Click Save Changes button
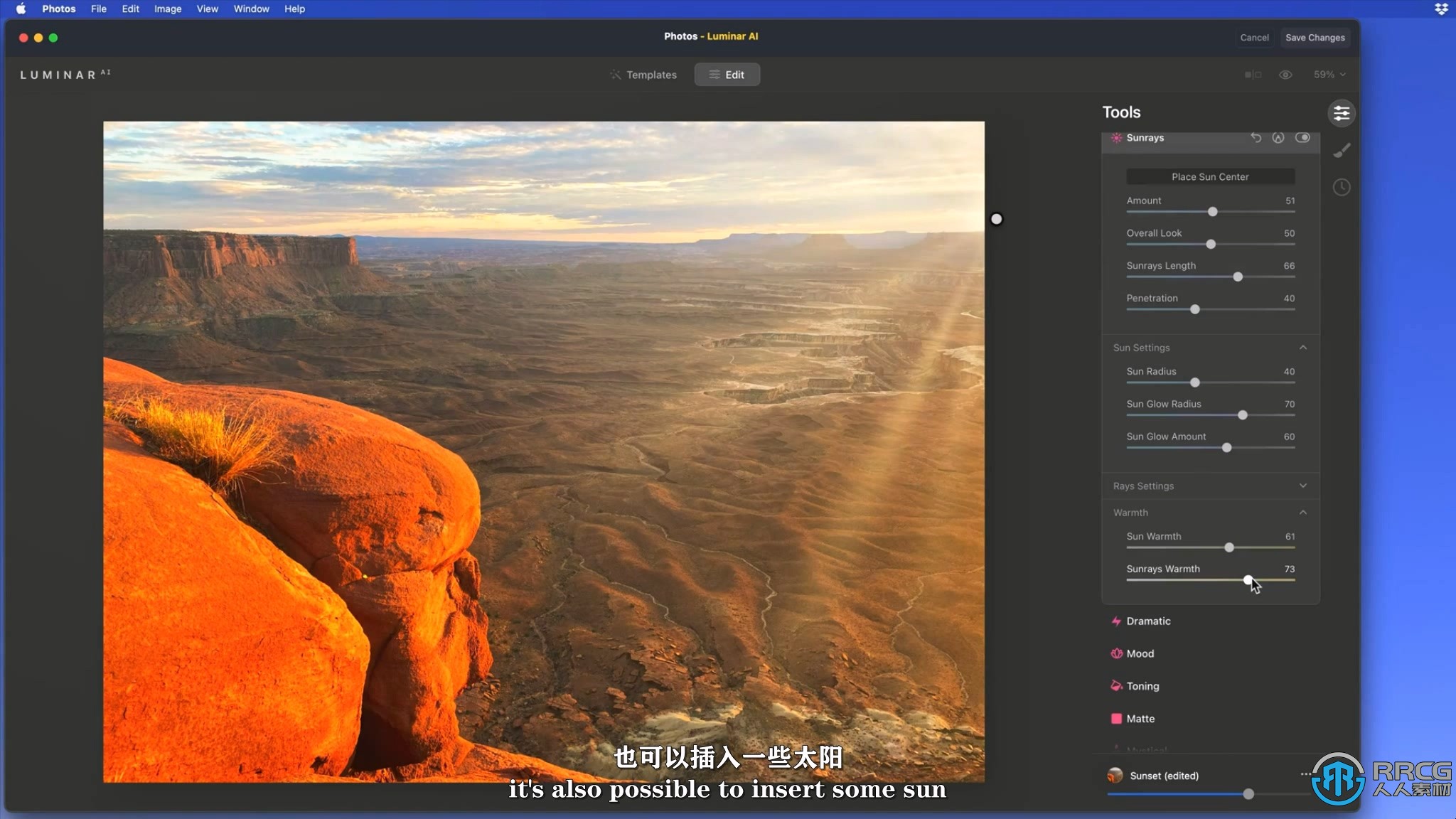This screenshot has width=1456, height=819. click(1315, 37)
